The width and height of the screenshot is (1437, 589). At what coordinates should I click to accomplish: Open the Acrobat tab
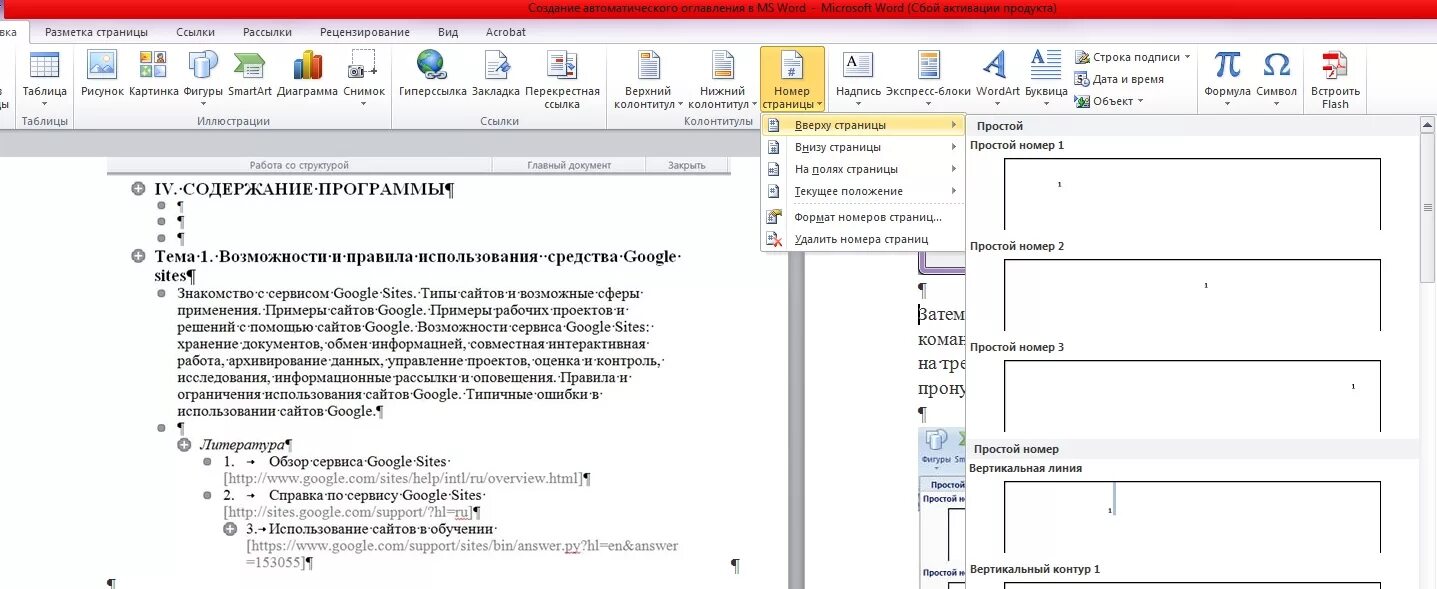(x=505, y=32)
